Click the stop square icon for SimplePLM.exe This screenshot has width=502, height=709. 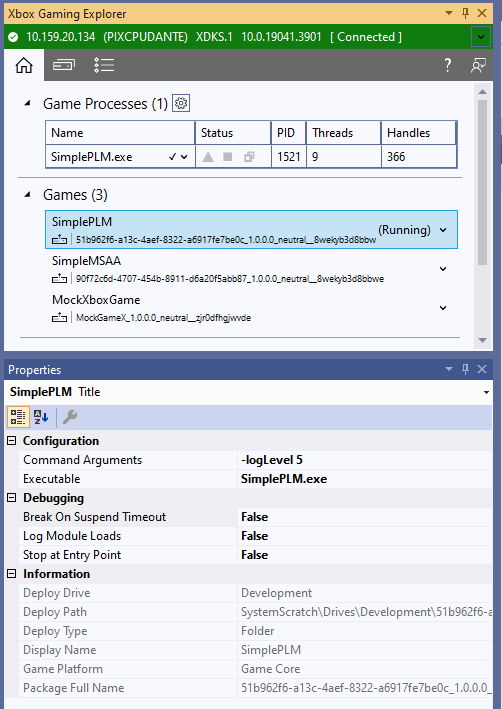point(228,157)
